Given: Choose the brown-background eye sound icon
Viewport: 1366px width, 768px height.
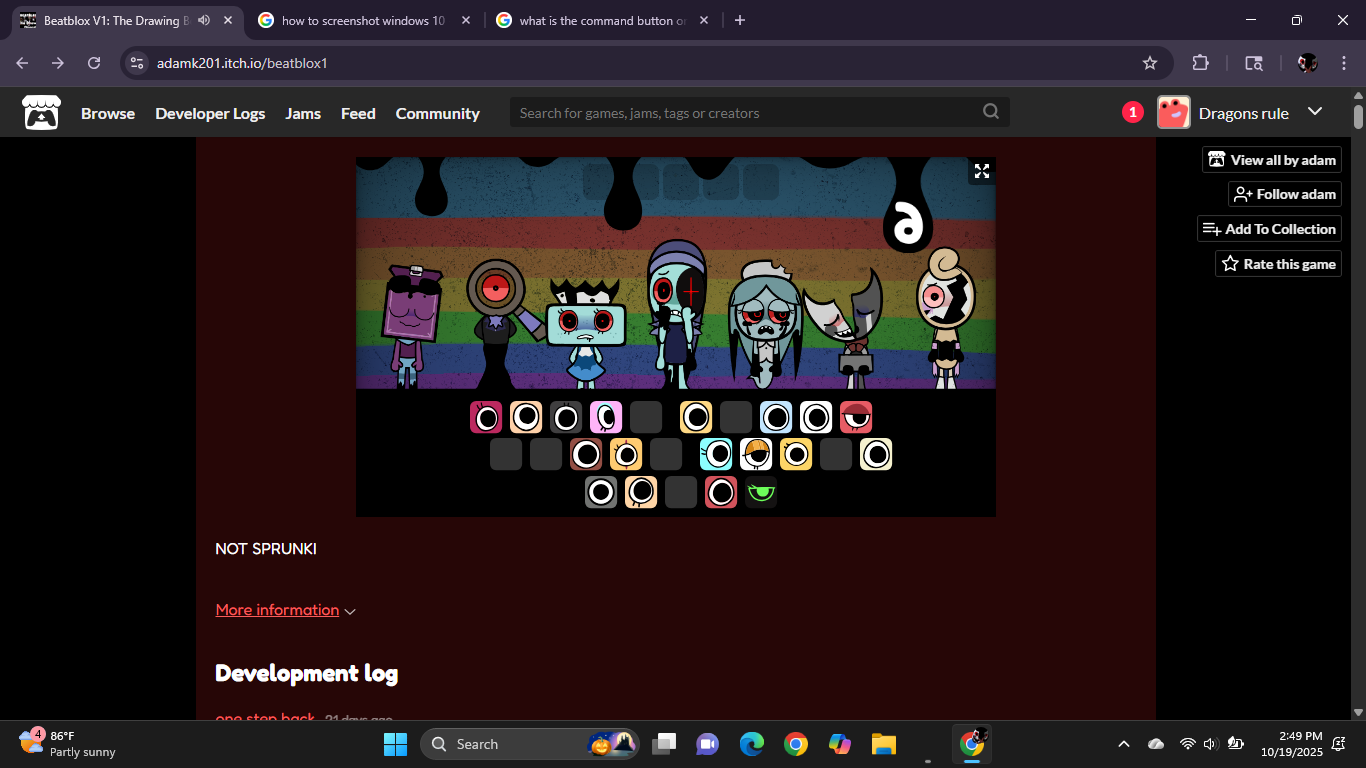Looking at the screenshot, I should pyautogui.click(x=586, y=454).
